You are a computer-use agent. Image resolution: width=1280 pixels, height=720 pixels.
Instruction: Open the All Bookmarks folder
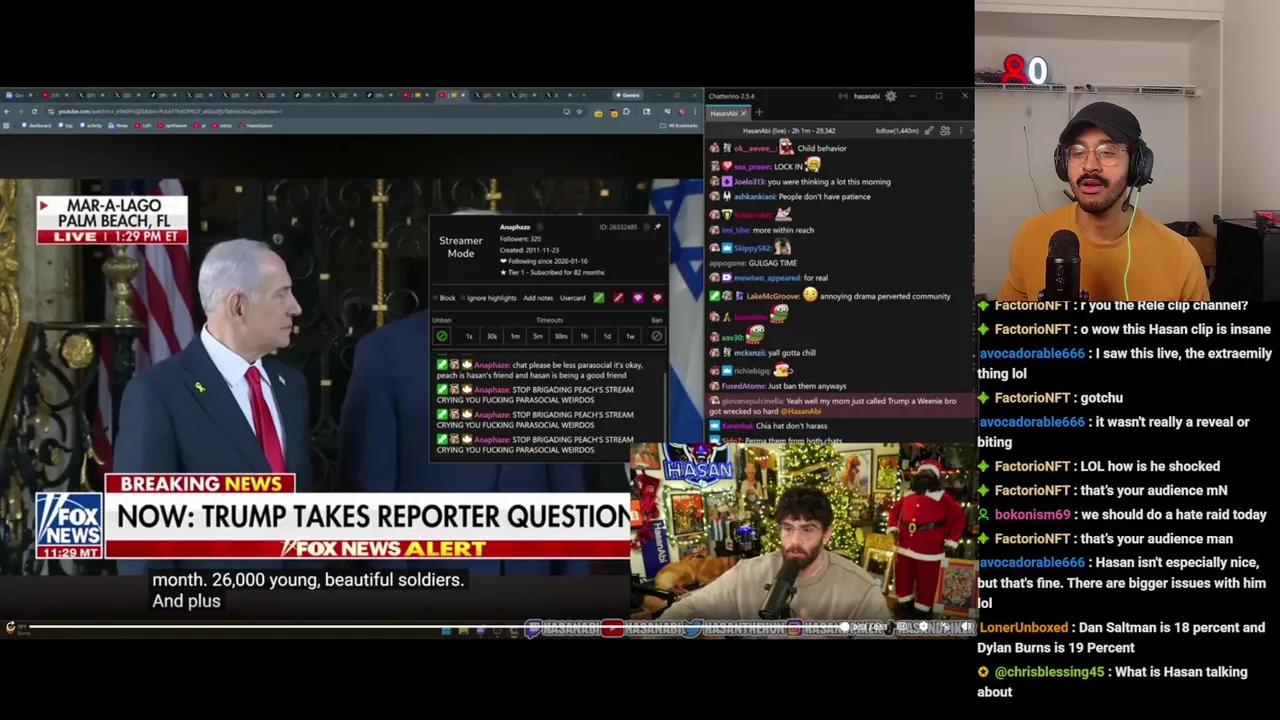tap(680, 125)
